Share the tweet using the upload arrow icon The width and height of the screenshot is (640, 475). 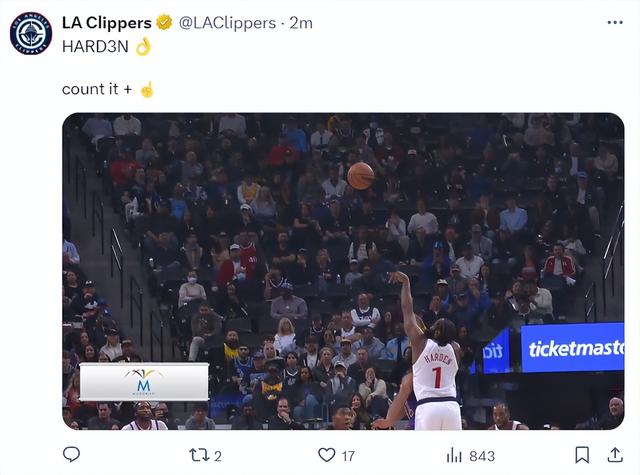coord(615,455)
